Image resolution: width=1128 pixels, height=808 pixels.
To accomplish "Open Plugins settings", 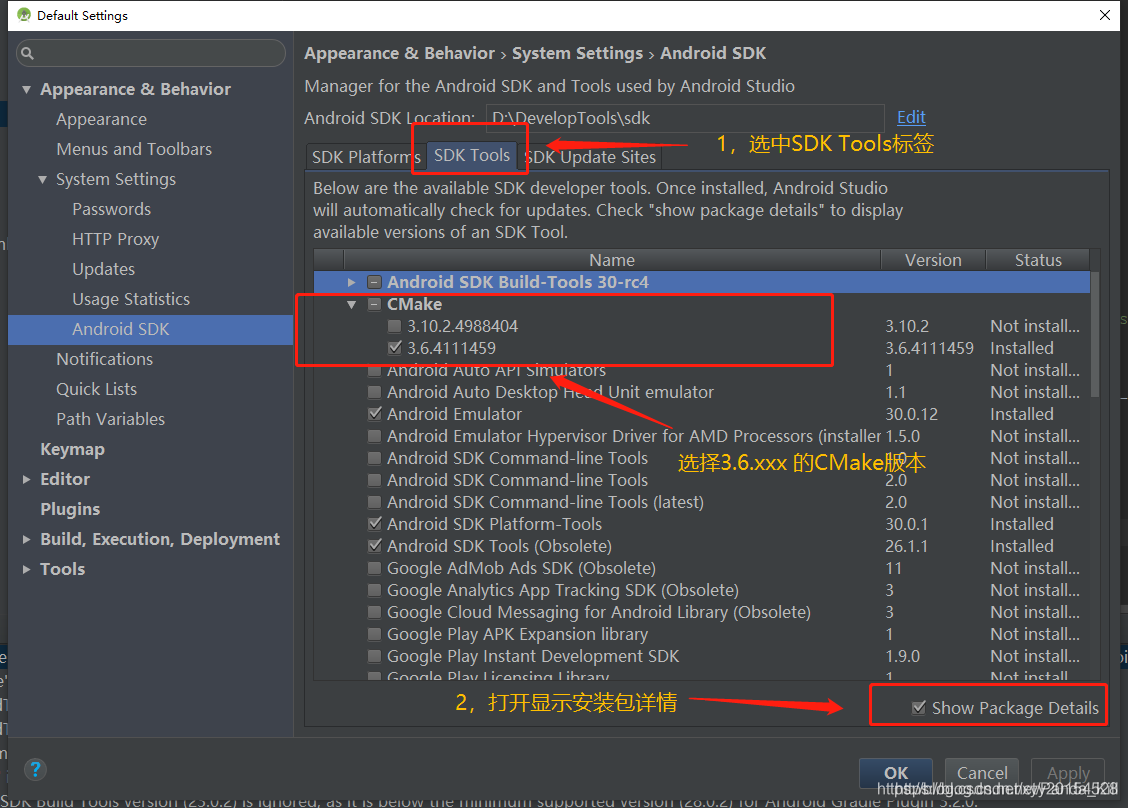I will click(x=70, y=509).
